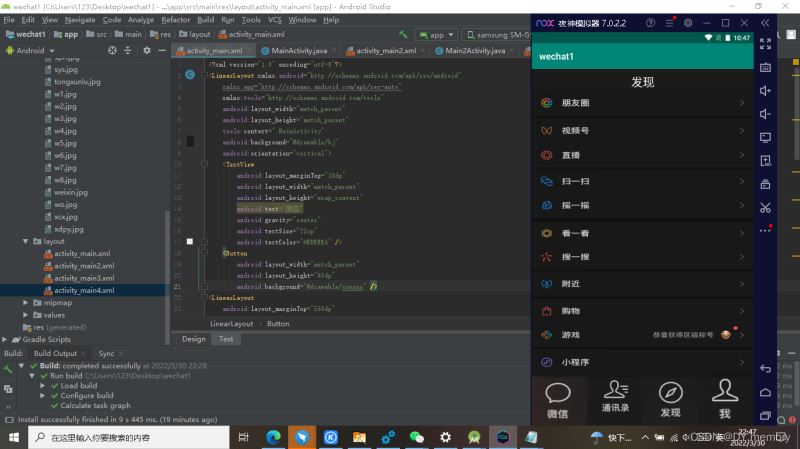Open the Android project view dropdown
Image resolution: width=800 pixels, height=449 pixels.
click(x=30, y=51)
